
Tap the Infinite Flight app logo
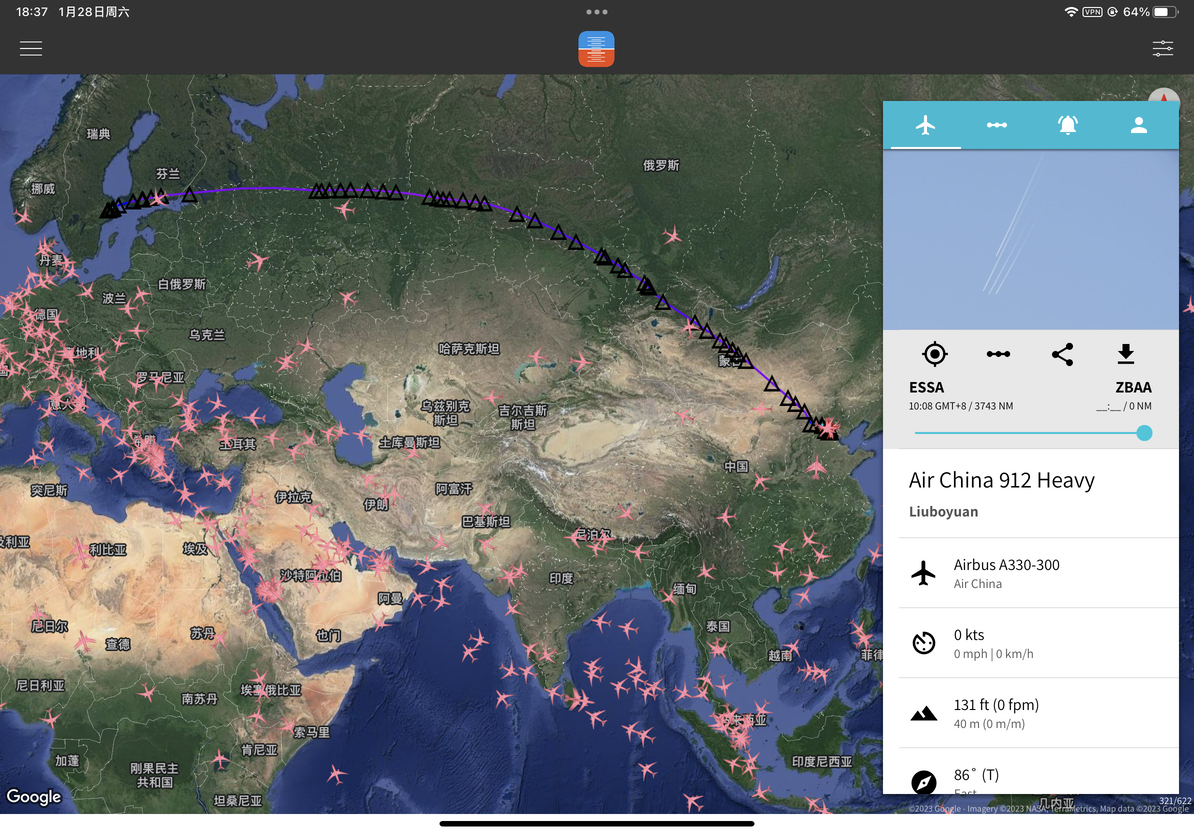pos(596,49)
